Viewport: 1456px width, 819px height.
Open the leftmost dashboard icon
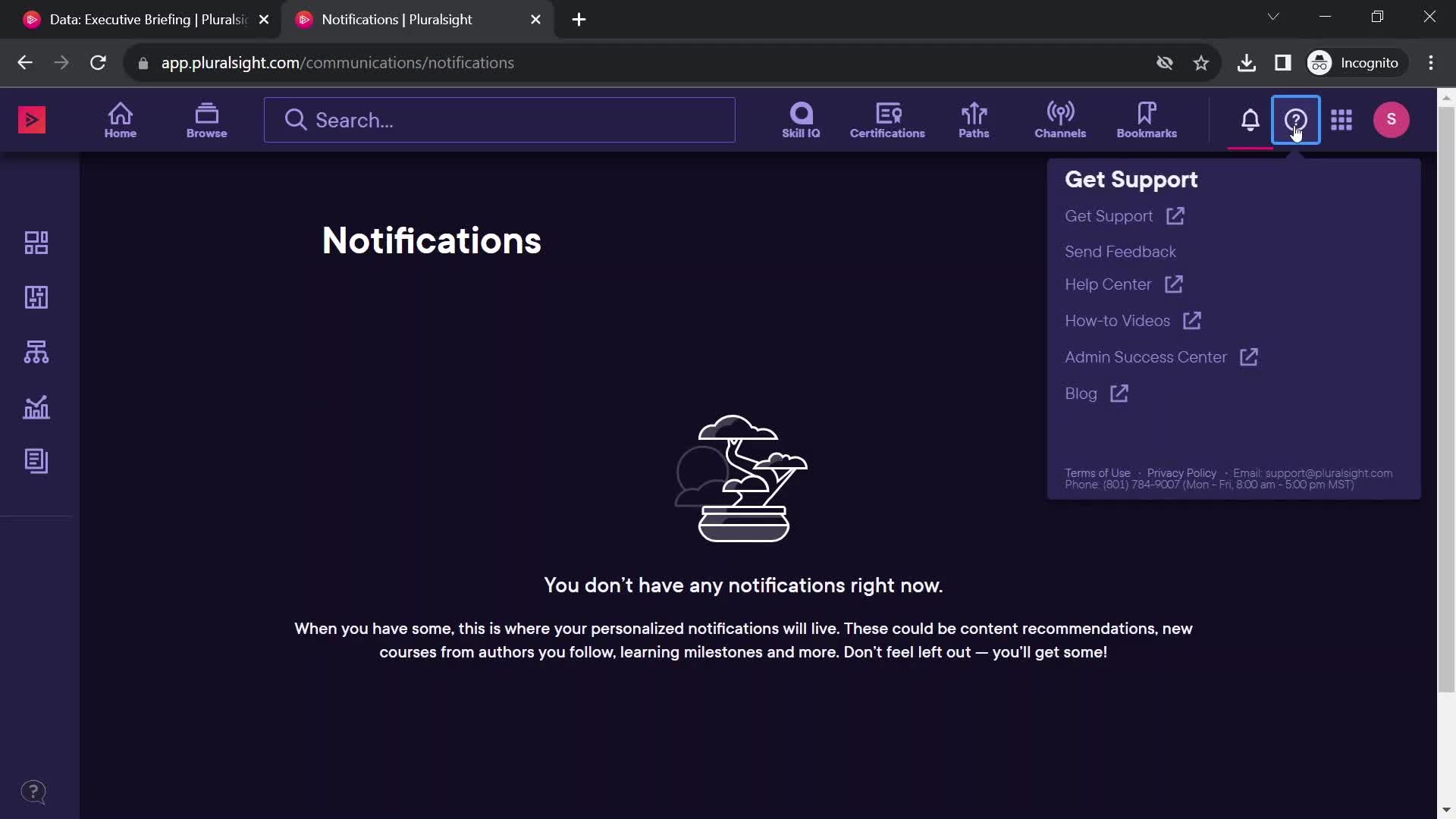[x=36, y=242]
